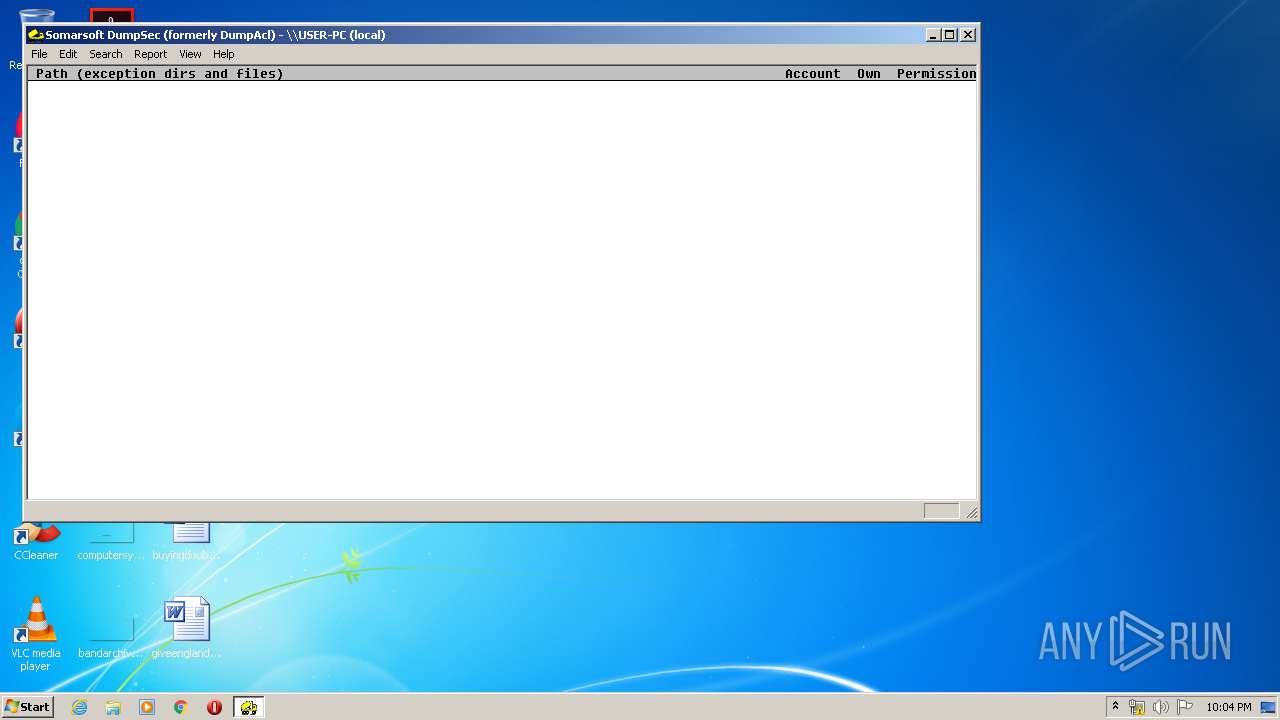Launch Internet Explorer from taskbar
This screenshot has width=1280, height=720.
pos(79,707)
